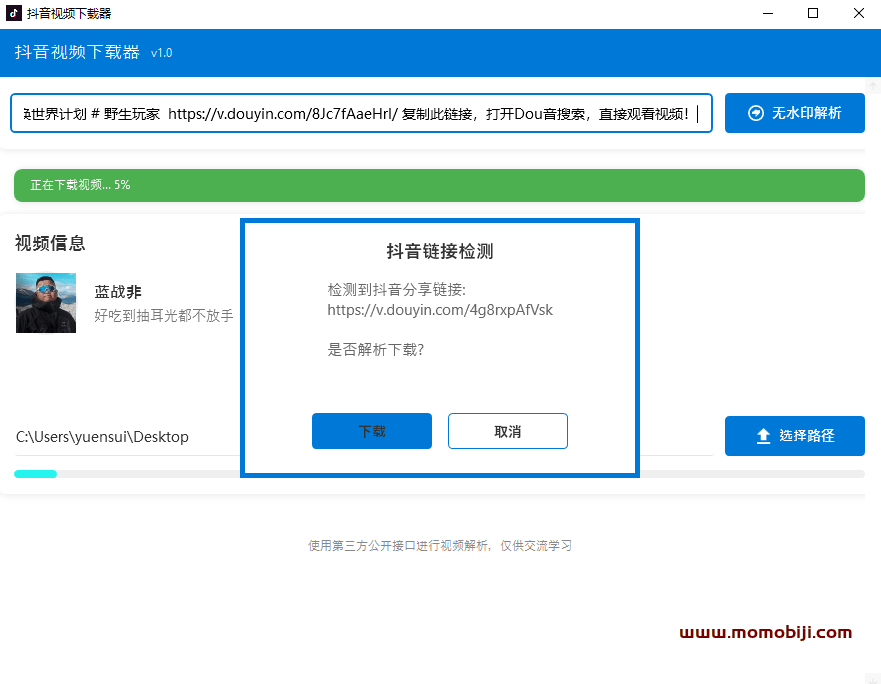Viewport: 881px width, 684px height.
Task: Click the 是否解析下载? prompt text
Action: (x=375, y=350)
